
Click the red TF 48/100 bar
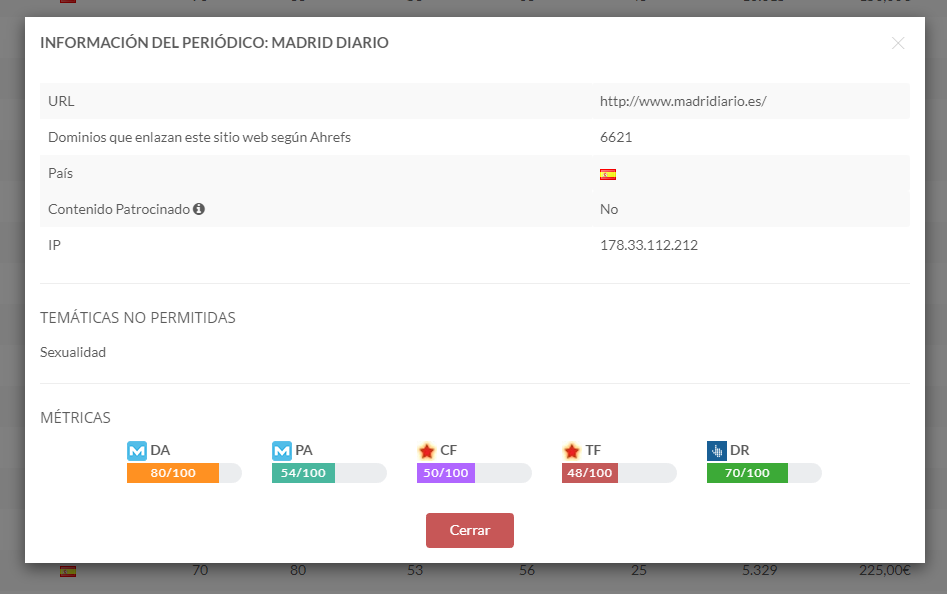[x=589, y=473]
